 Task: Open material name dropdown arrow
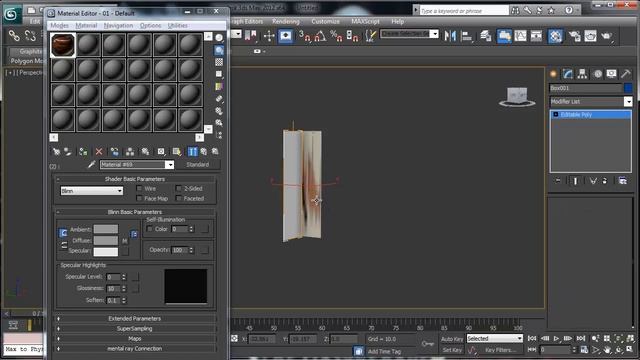pyautogui.click(x=169, y=164)
